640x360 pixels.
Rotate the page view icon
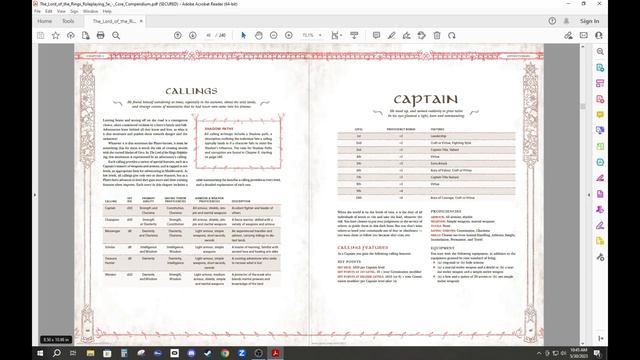click(451, 36)
